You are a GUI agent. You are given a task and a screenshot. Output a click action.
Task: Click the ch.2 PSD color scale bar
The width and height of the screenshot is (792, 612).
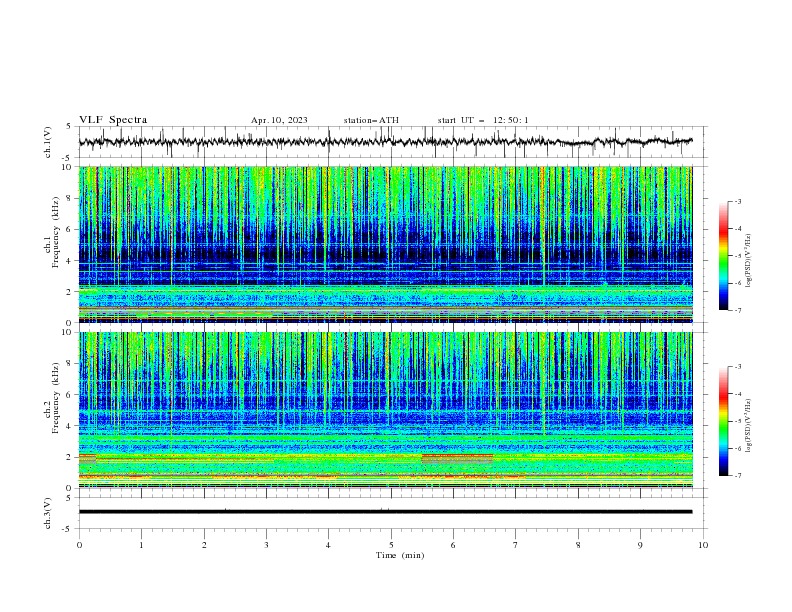724,421
